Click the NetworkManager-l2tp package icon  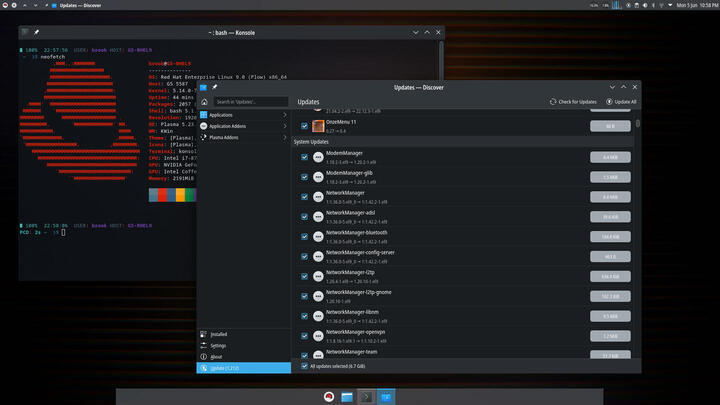[x=318, y=276]
